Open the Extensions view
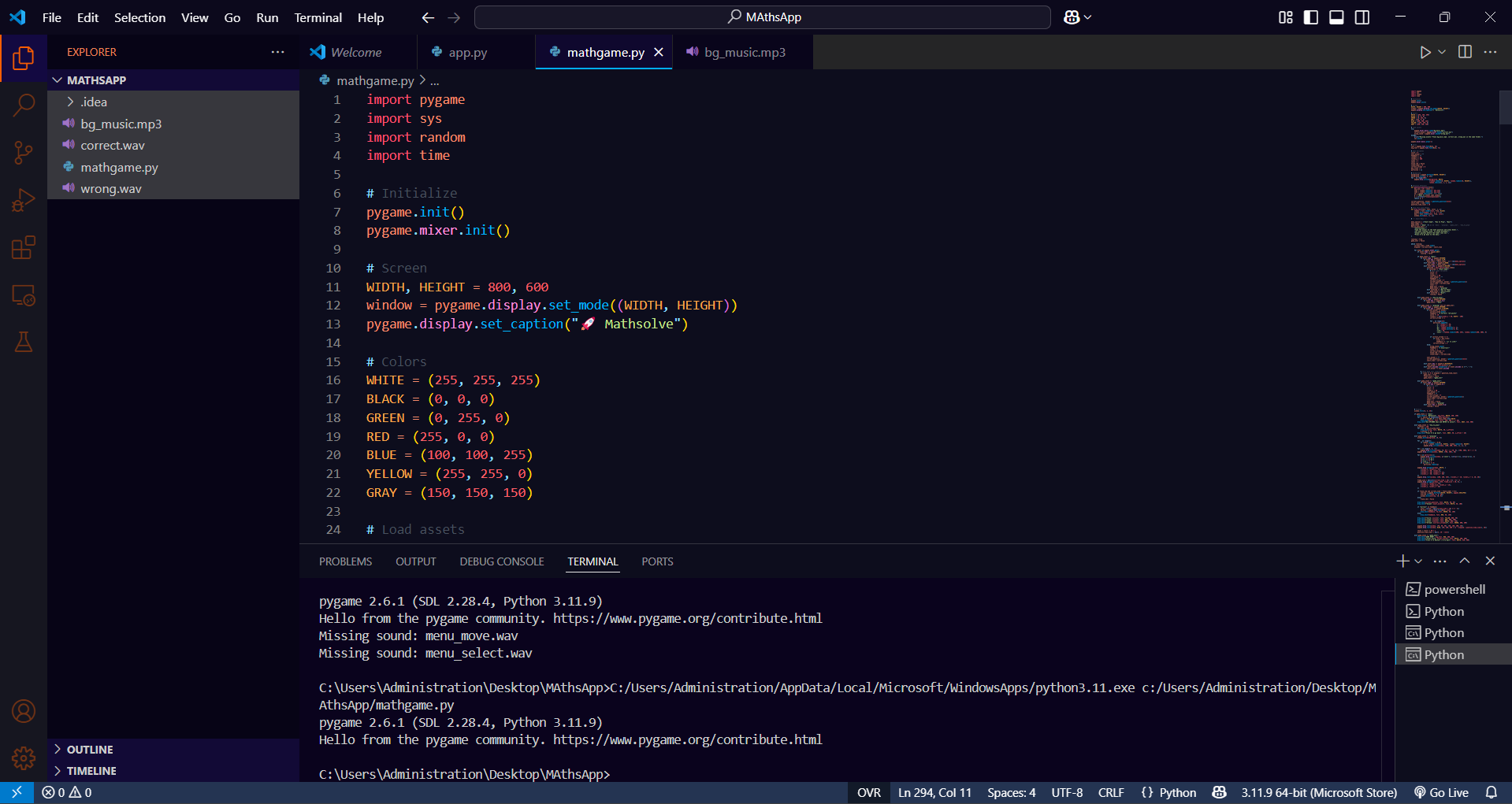 pos(24,248)
